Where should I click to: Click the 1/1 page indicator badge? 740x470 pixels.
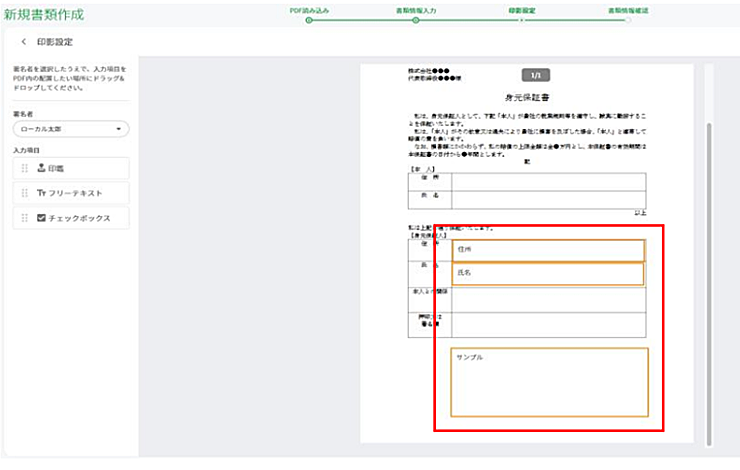click(536, 76)
